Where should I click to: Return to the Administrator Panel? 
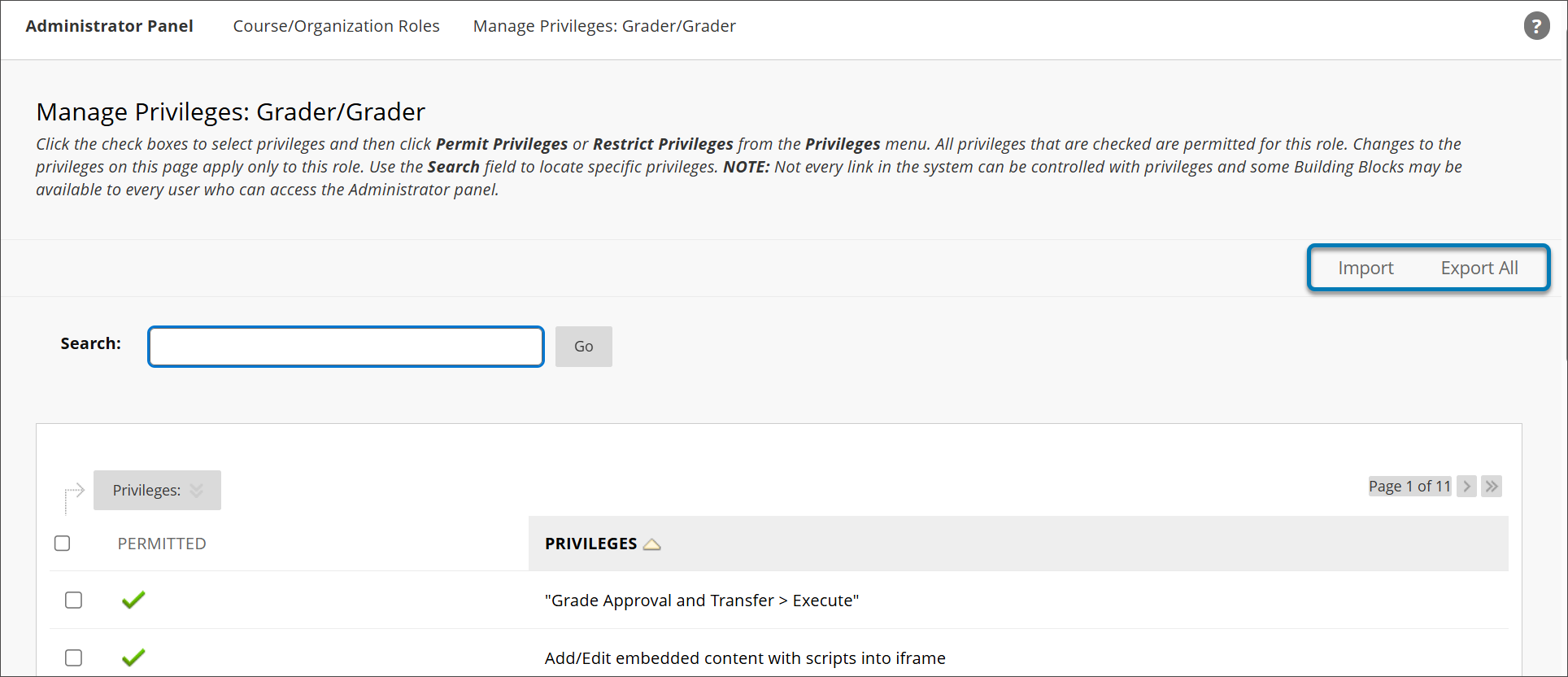point(109,25)
